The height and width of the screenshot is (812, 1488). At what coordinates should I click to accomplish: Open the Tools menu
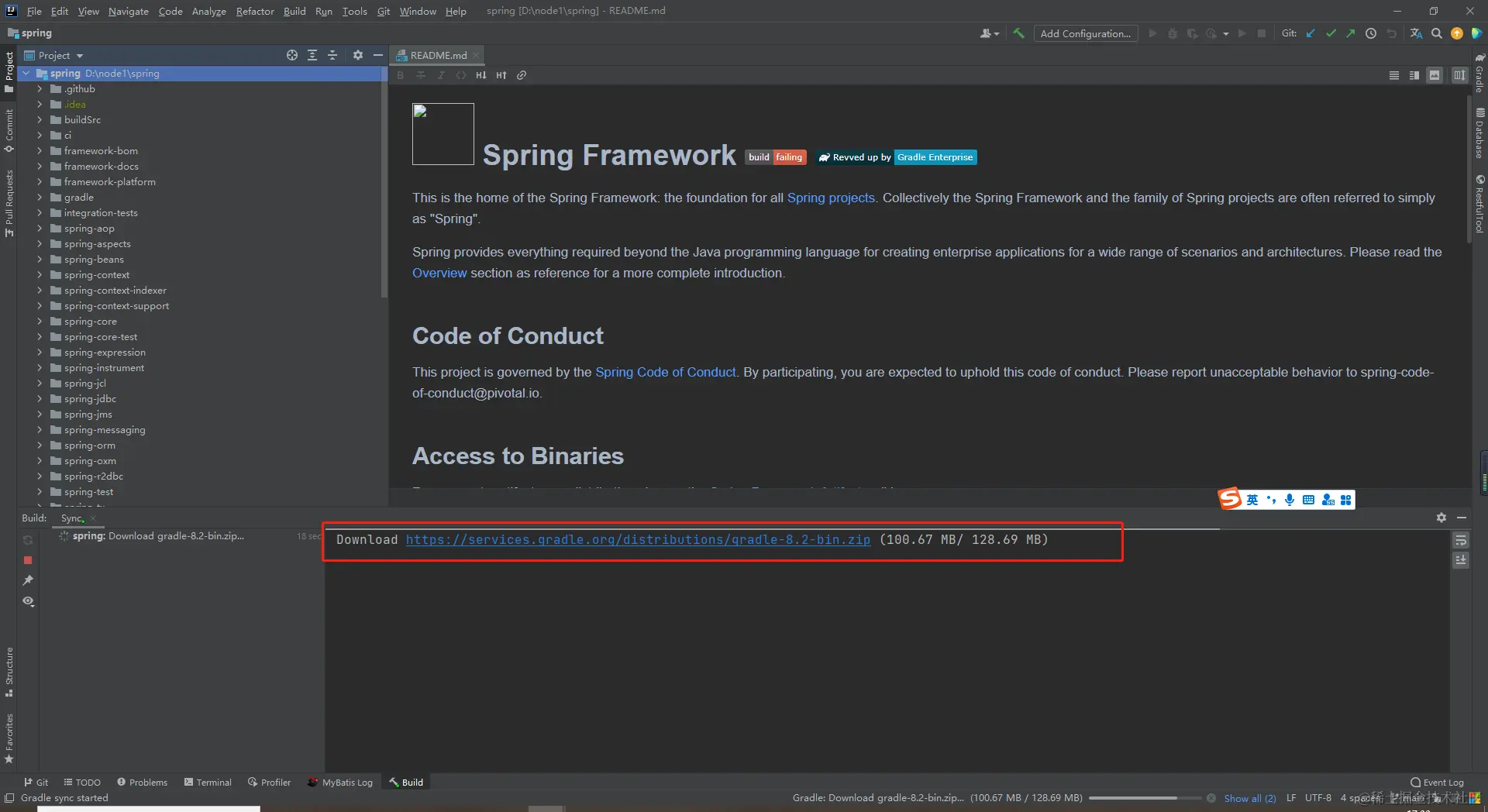[x=355, y=11]
